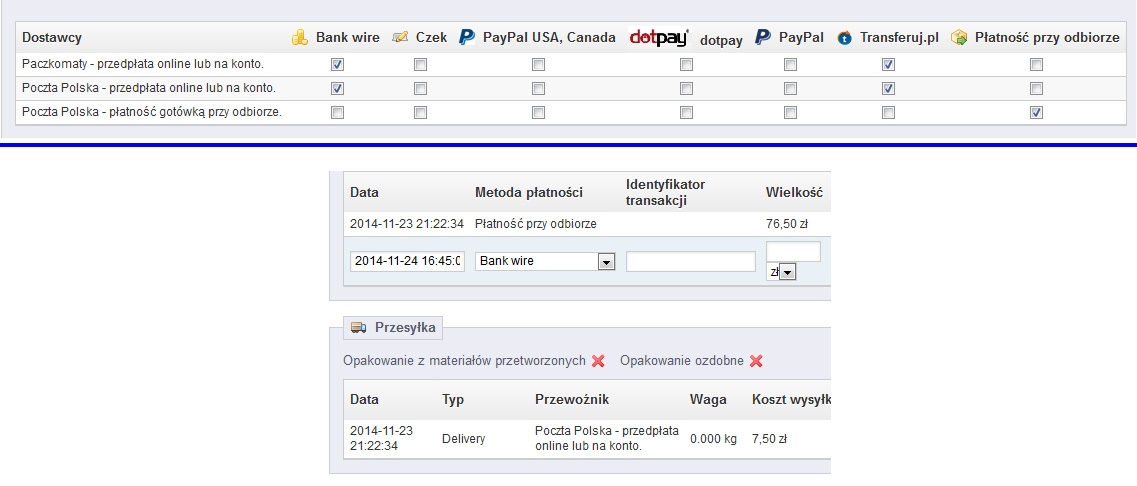
Task: Uncheck Bank wire for Paczkomaty row
Action: tap(337, 65)
